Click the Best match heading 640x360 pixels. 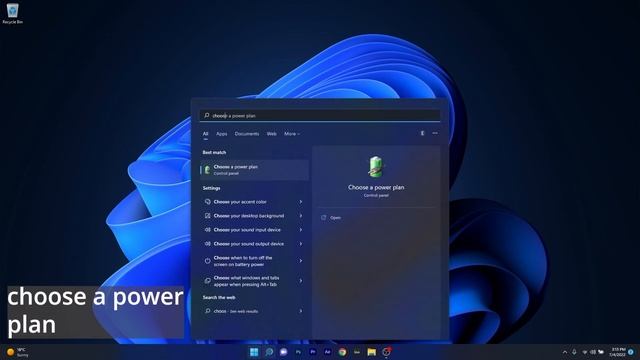[214, 152]
